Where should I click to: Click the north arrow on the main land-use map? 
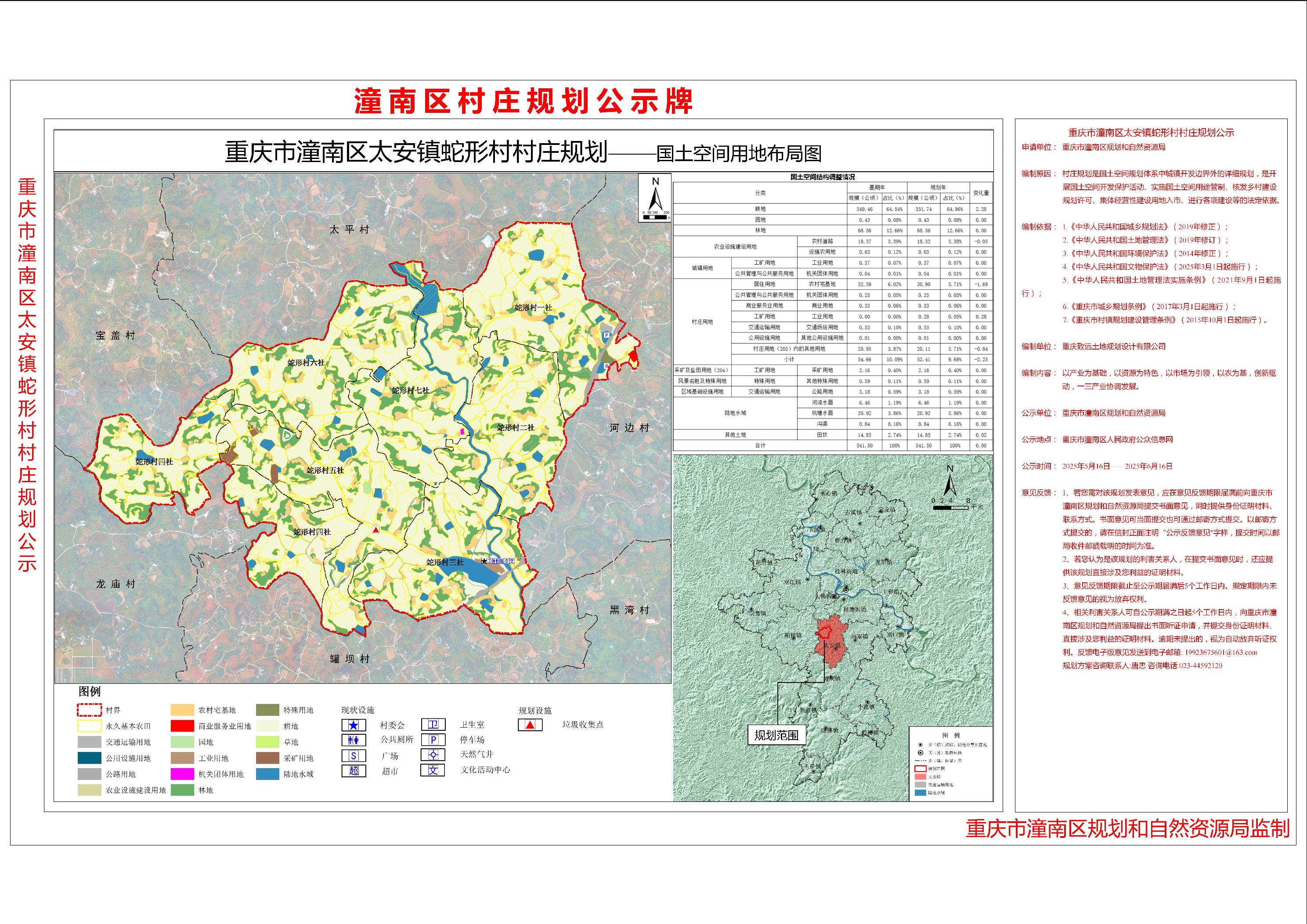(655, 198)
